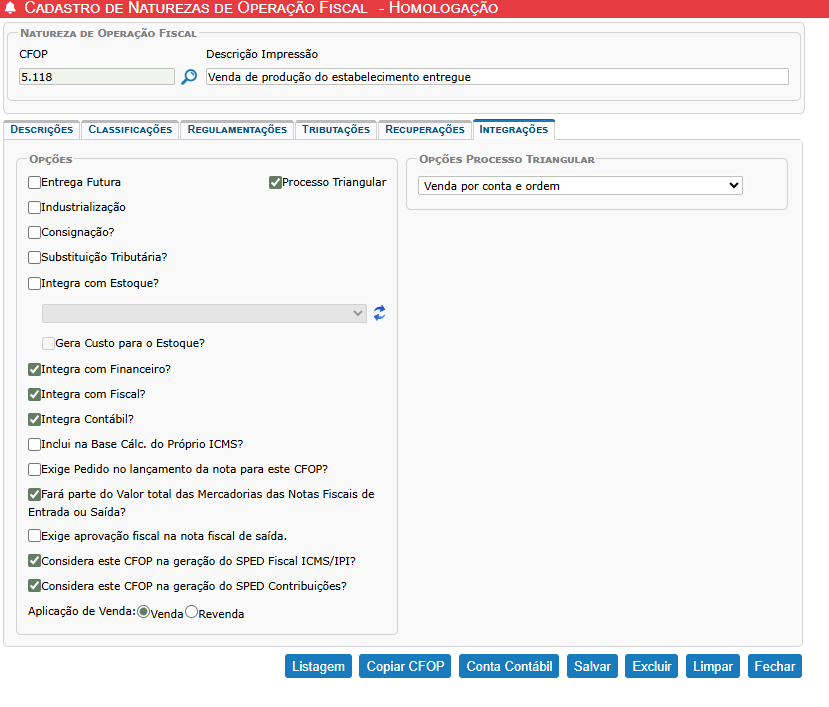Click the CFOP code input field
This screenshot has height=707, width=829.
[x=97, y=77]
